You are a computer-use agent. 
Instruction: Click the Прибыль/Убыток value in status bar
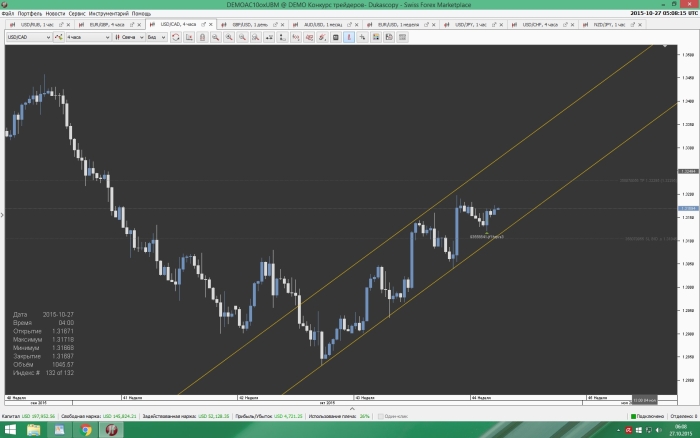point(288,416)
